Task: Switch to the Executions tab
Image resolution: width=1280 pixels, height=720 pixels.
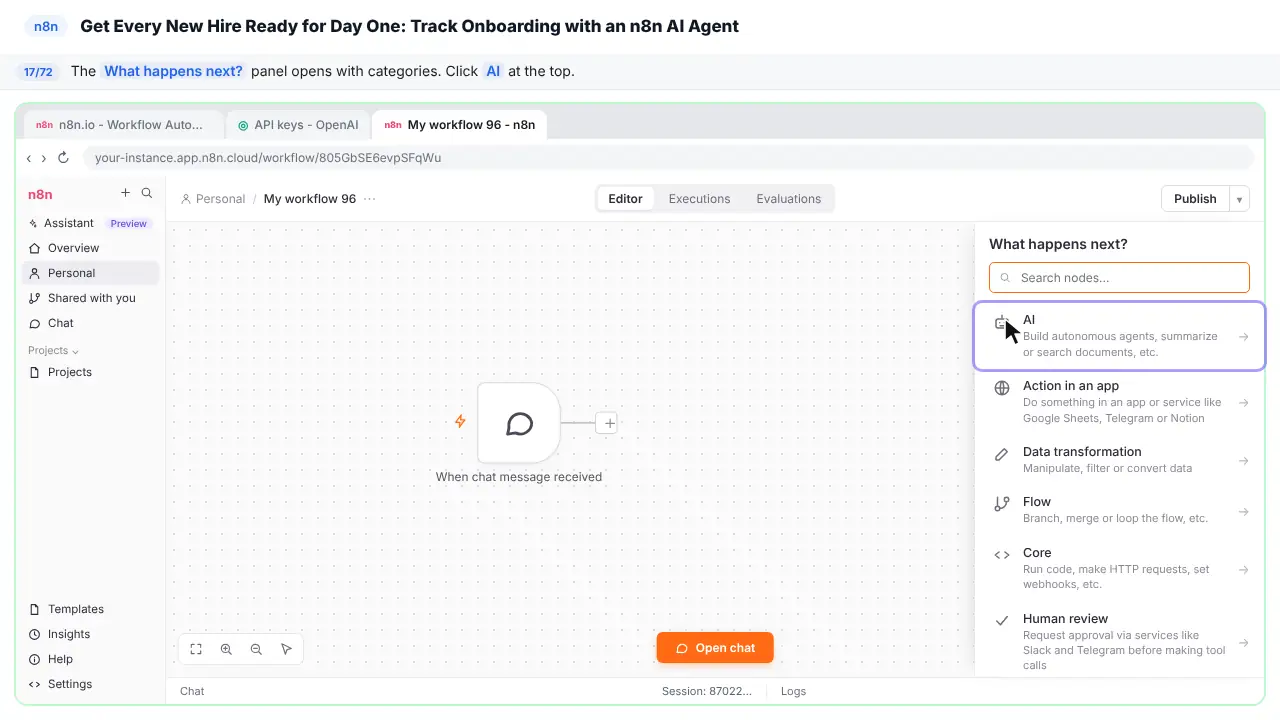Action: point(699,199)
